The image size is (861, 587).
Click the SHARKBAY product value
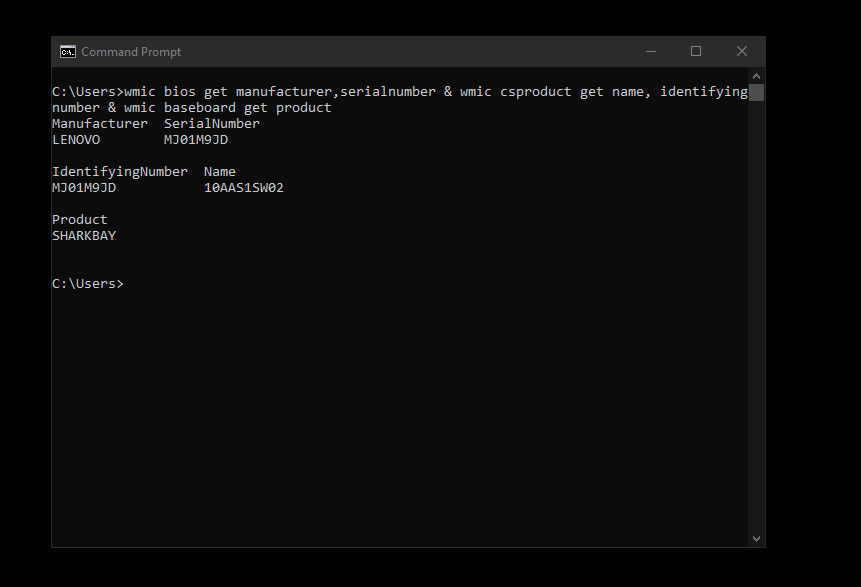(84, 236)
